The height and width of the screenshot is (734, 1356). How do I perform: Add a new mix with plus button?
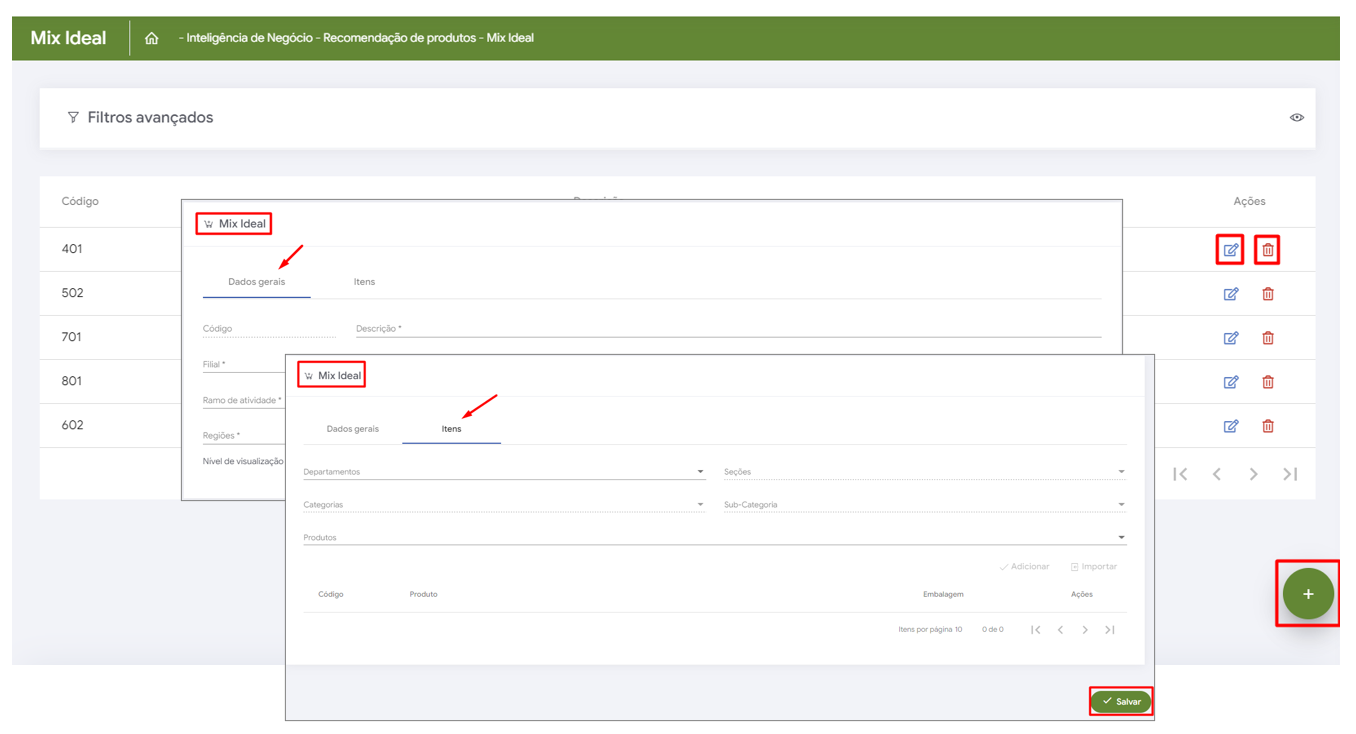1307,594
